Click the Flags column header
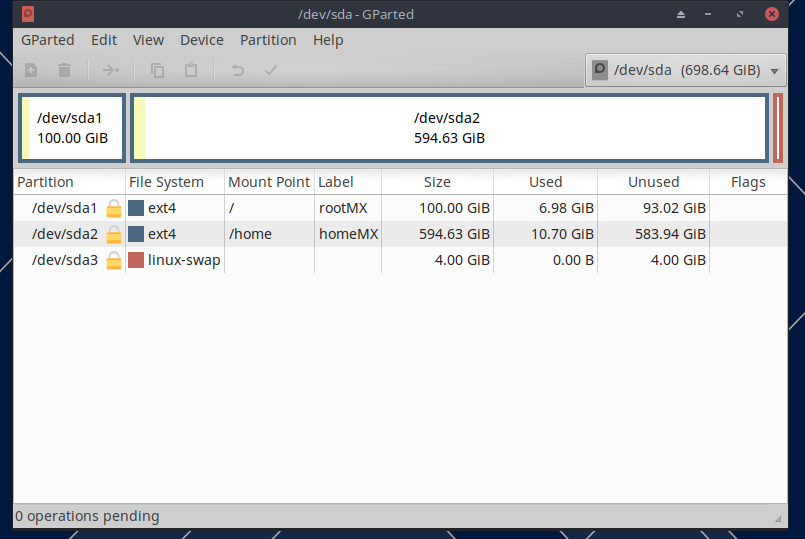This screenshot has width=805, height=539. (x=748, y=182)
